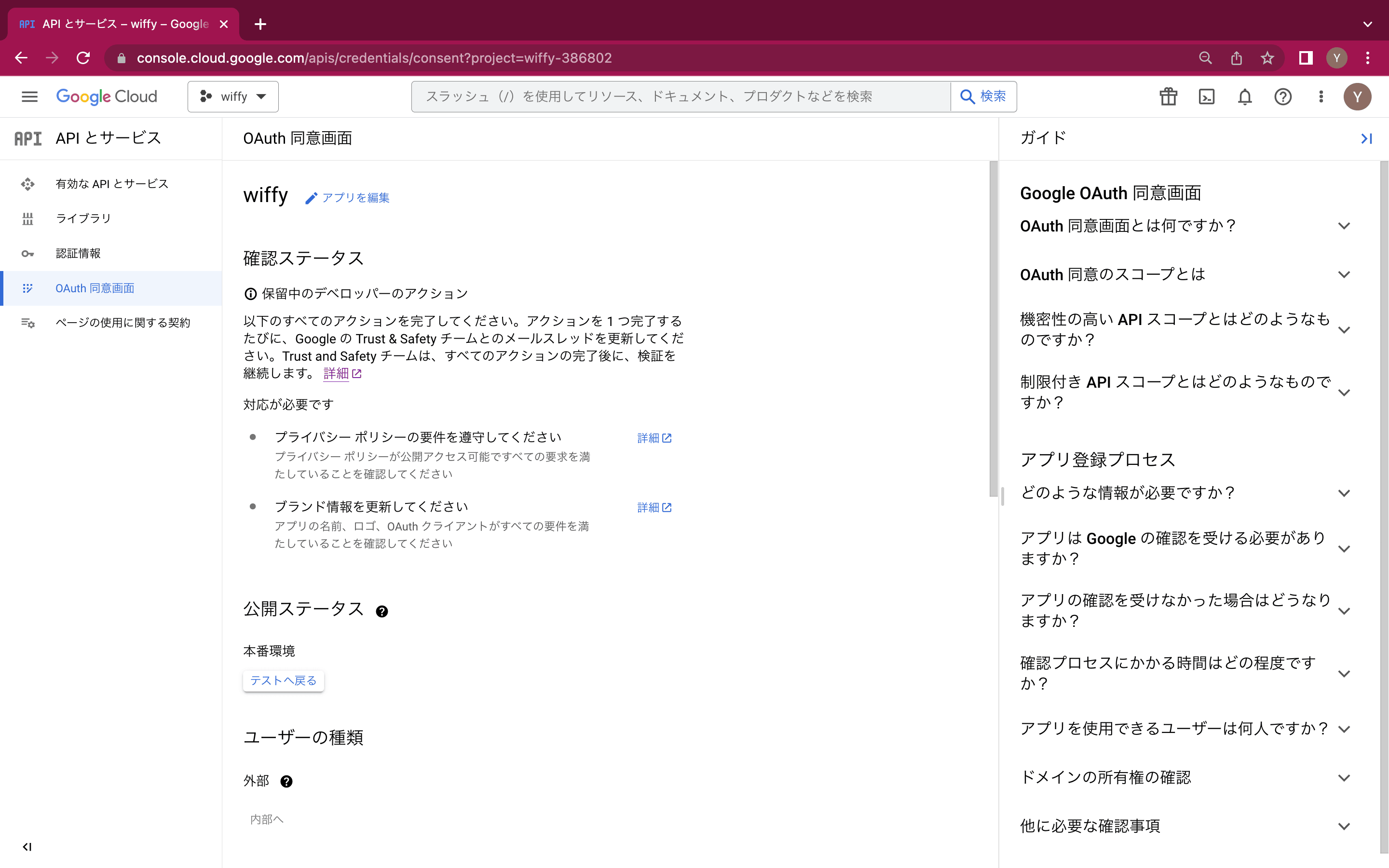
Task: Reload the page with browser refresh icon
Action: [x=83, y=58]
